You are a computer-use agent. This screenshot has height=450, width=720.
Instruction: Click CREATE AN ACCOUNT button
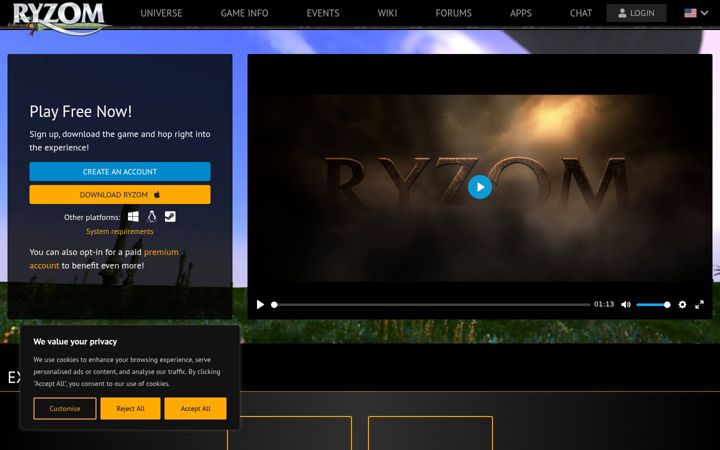(x=120, y=172)
